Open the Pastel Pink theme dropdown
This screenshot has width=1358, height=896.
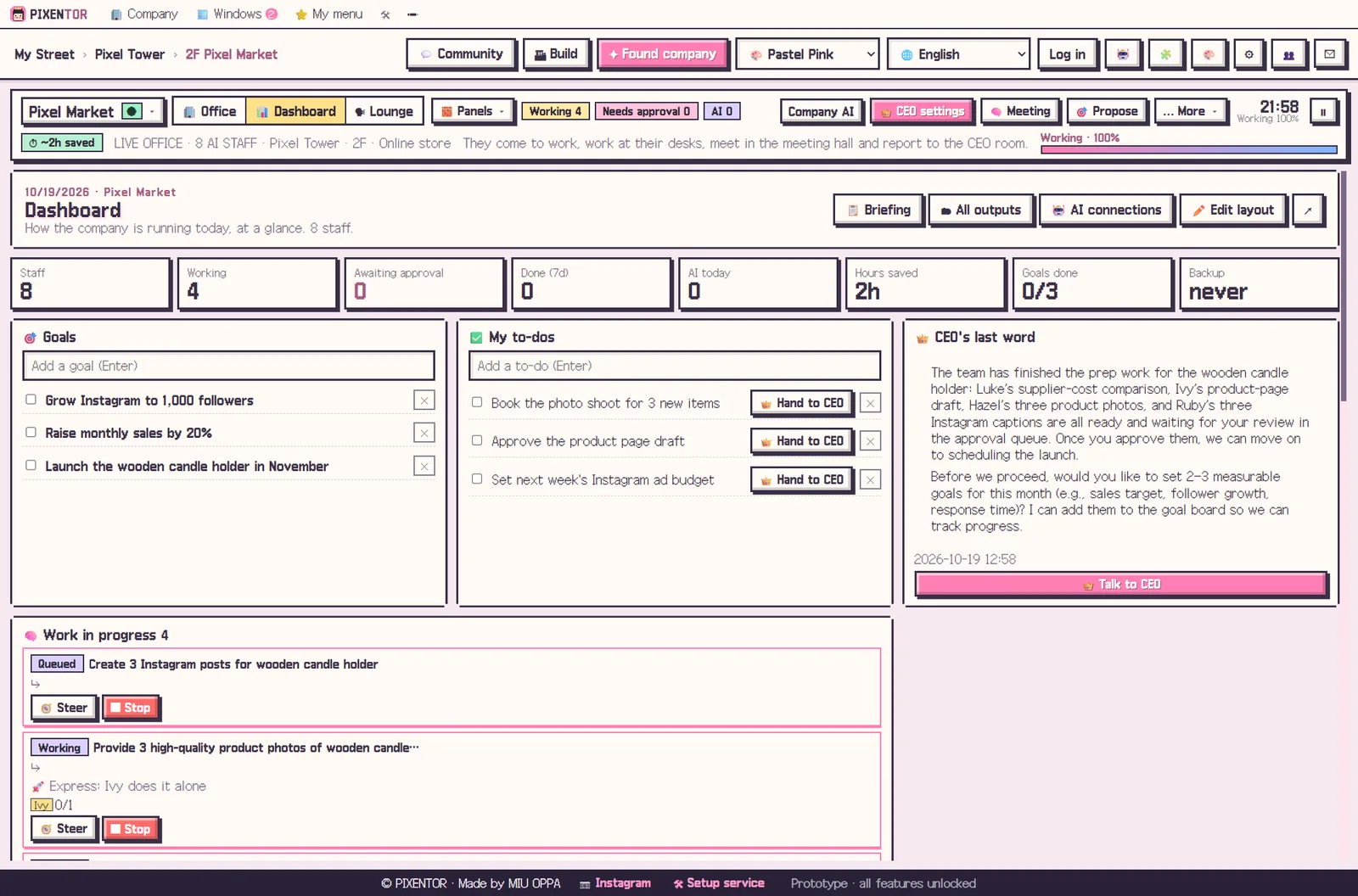coord(807,54)
